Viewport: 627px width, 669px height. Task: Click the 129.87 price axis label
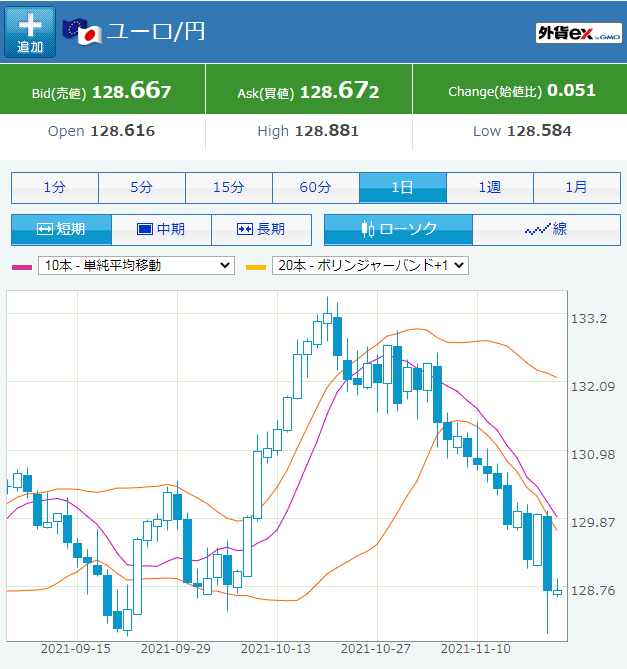593,523
